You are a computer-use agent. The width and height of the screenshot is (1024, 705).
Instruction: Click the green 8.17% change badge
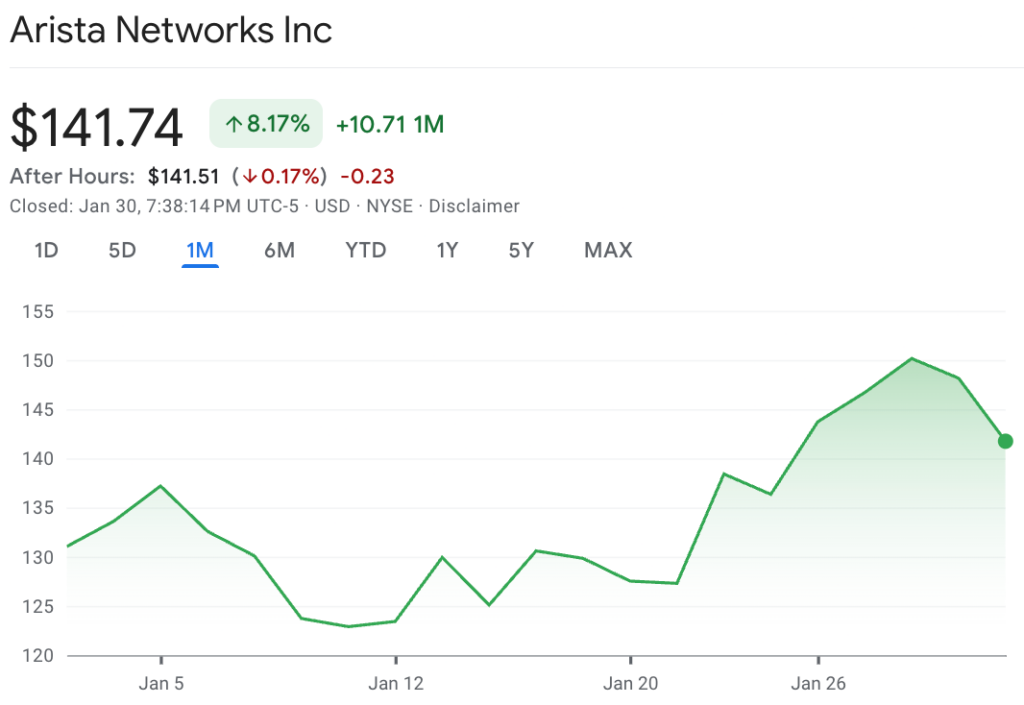coord(266,124)
